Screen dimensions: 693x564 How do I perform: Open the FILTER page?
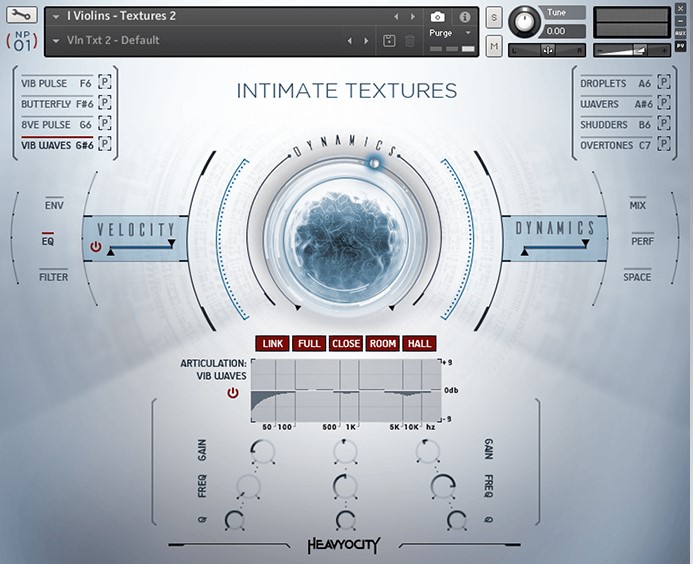pos(53,277)
